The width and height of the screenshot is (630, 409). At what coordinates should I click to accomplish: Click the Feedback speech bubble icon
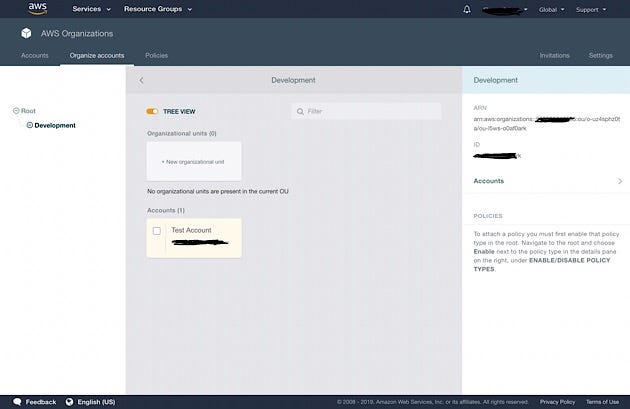[17, 402]
